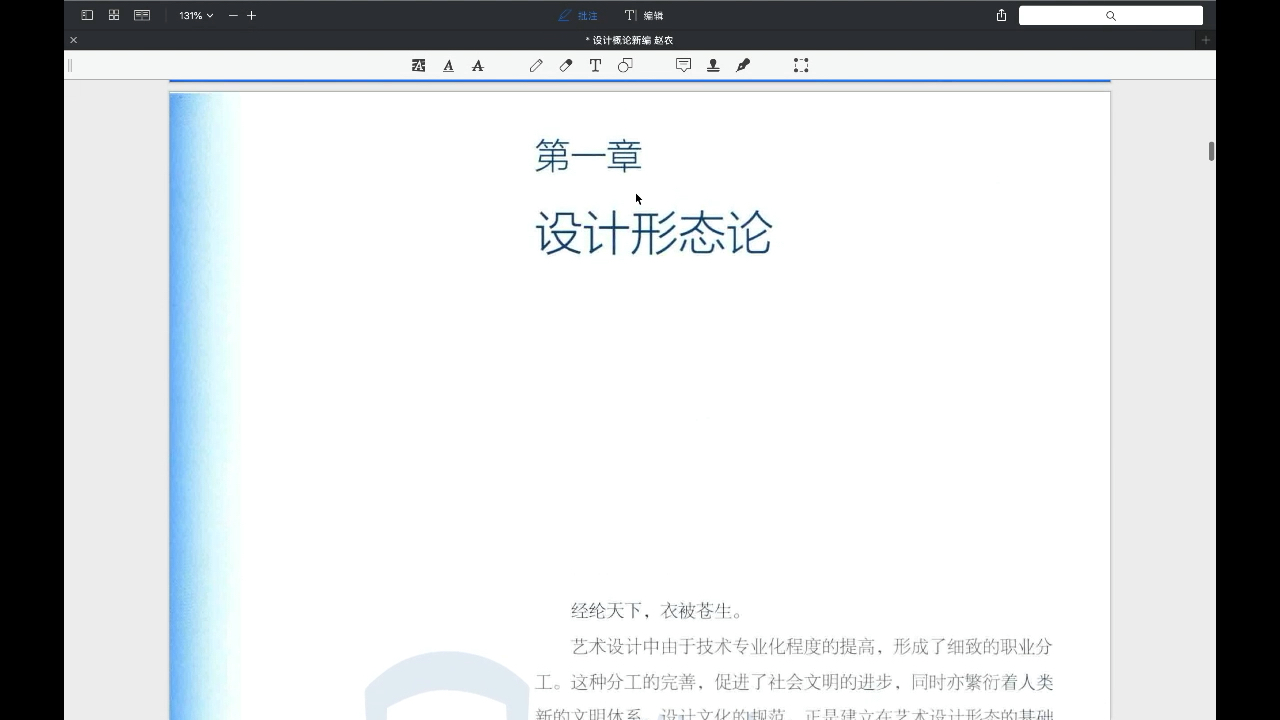The width and height of the screenshot is (1280, 720).
Task: Add a comment annotation
Action: (683, 65)
